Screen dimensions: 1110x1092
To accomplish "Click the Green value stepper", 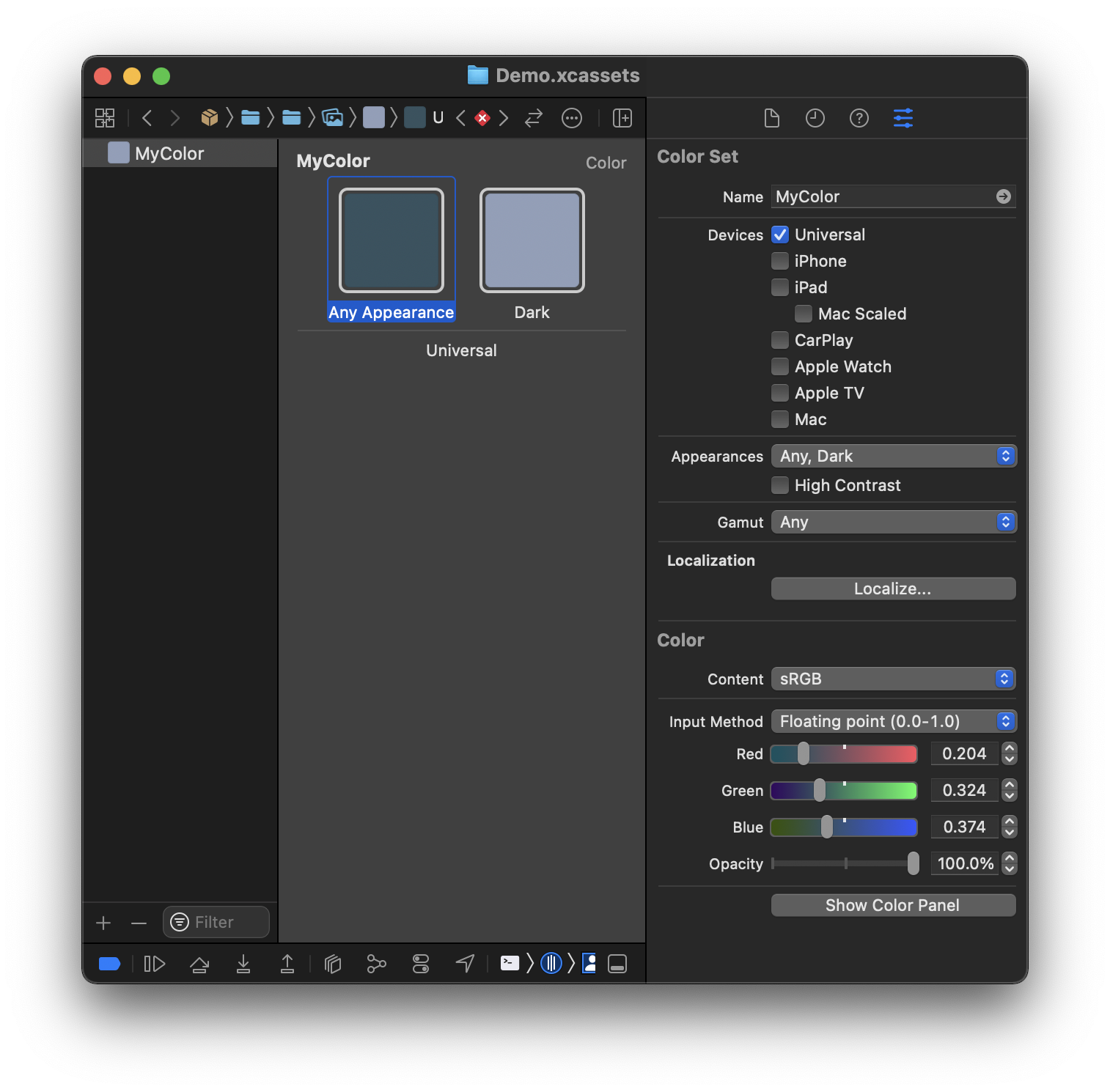I will [1010, 790].
